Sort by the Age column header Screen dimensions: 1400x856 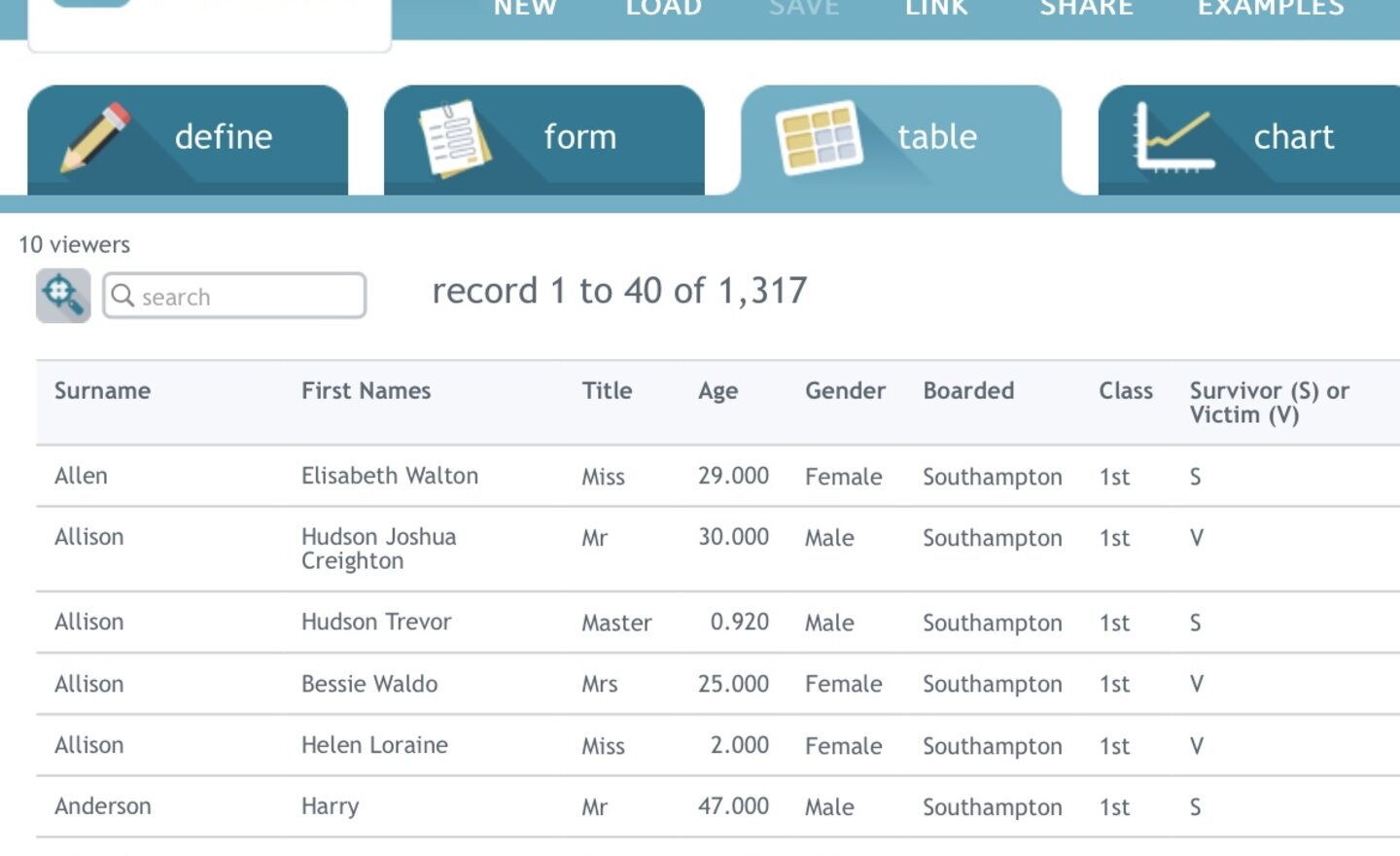[717, 391]
